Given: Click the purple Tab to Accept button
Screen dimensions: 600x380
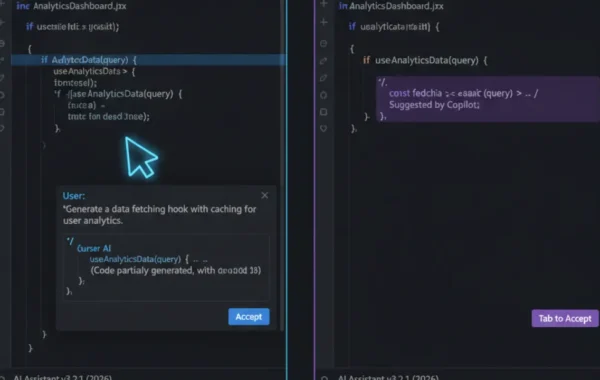Looking at the screenshot, I should click(565, 318).
